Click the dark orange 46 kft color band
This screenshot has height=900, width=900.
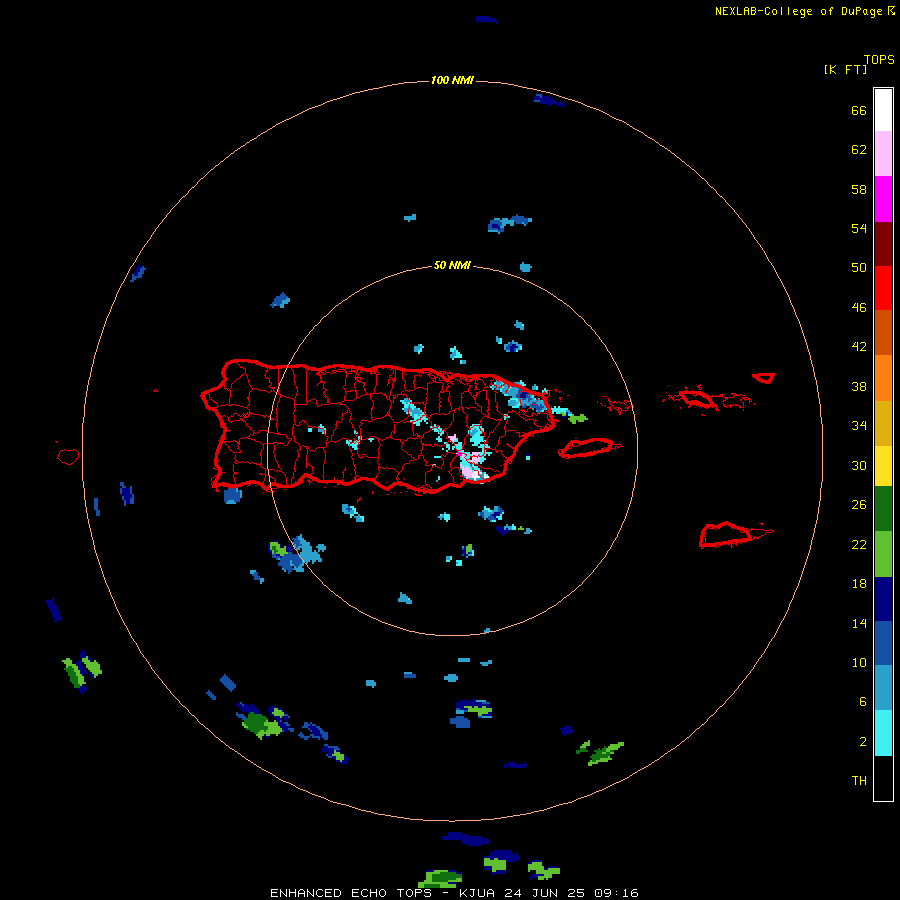[x=883, y=332]
